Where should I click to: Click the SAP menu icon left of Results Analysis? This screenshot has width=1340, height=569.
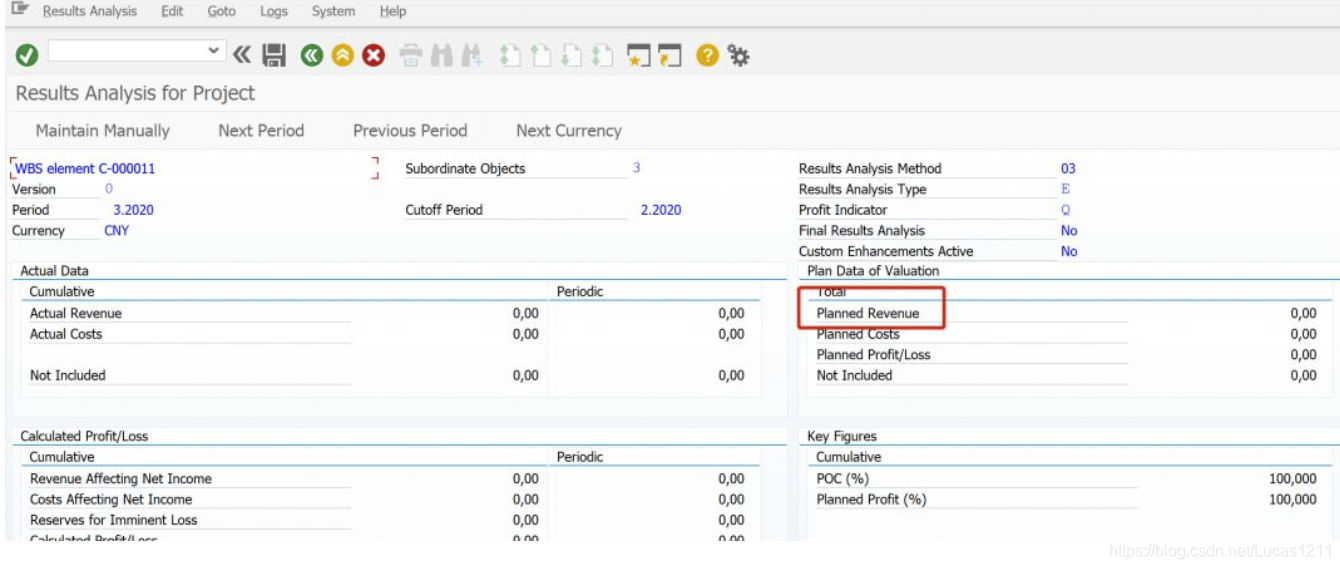[x=20, y=10]
